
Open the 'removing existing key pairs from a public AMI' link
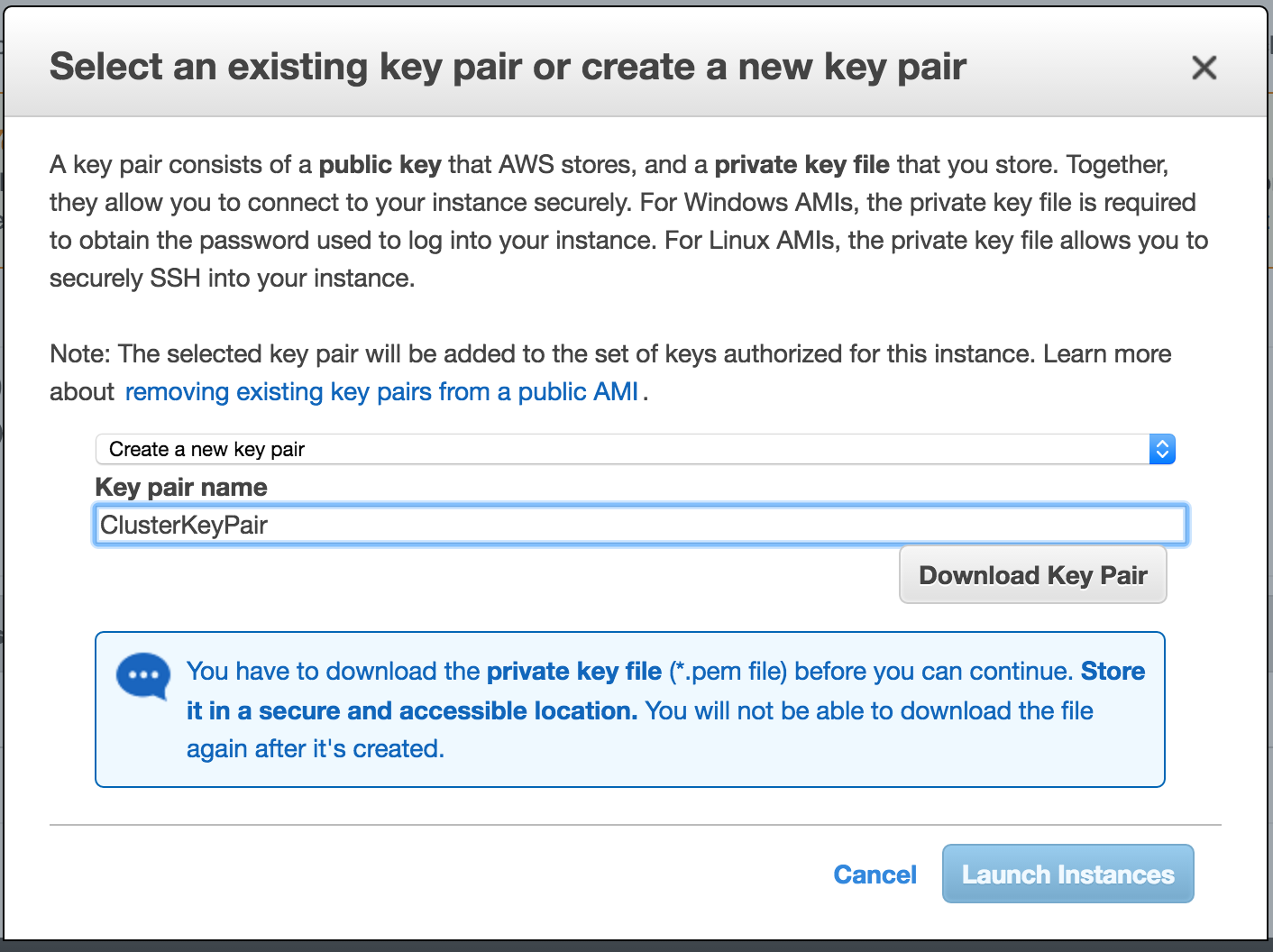pos(381,391)
